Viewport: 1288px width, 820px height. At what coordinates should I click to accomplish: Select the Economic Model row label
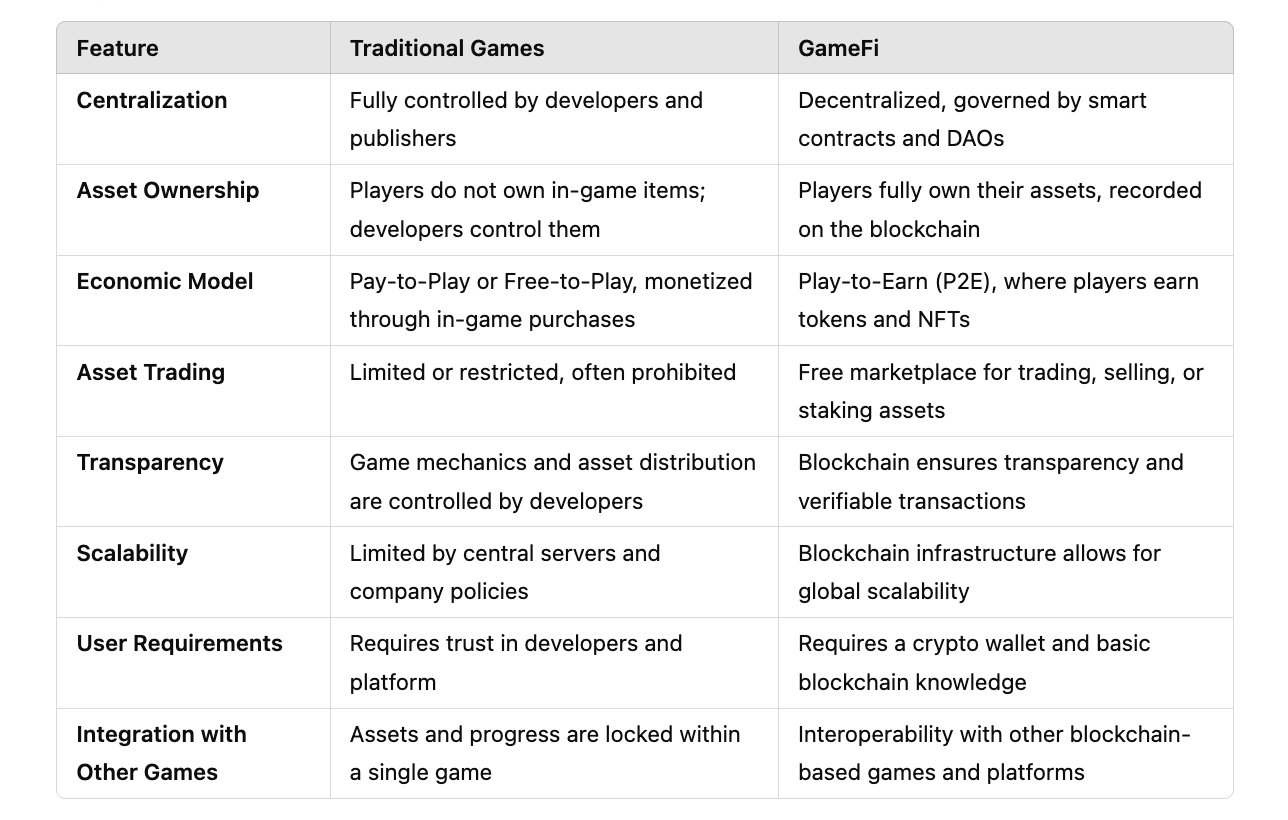point(165,281)
